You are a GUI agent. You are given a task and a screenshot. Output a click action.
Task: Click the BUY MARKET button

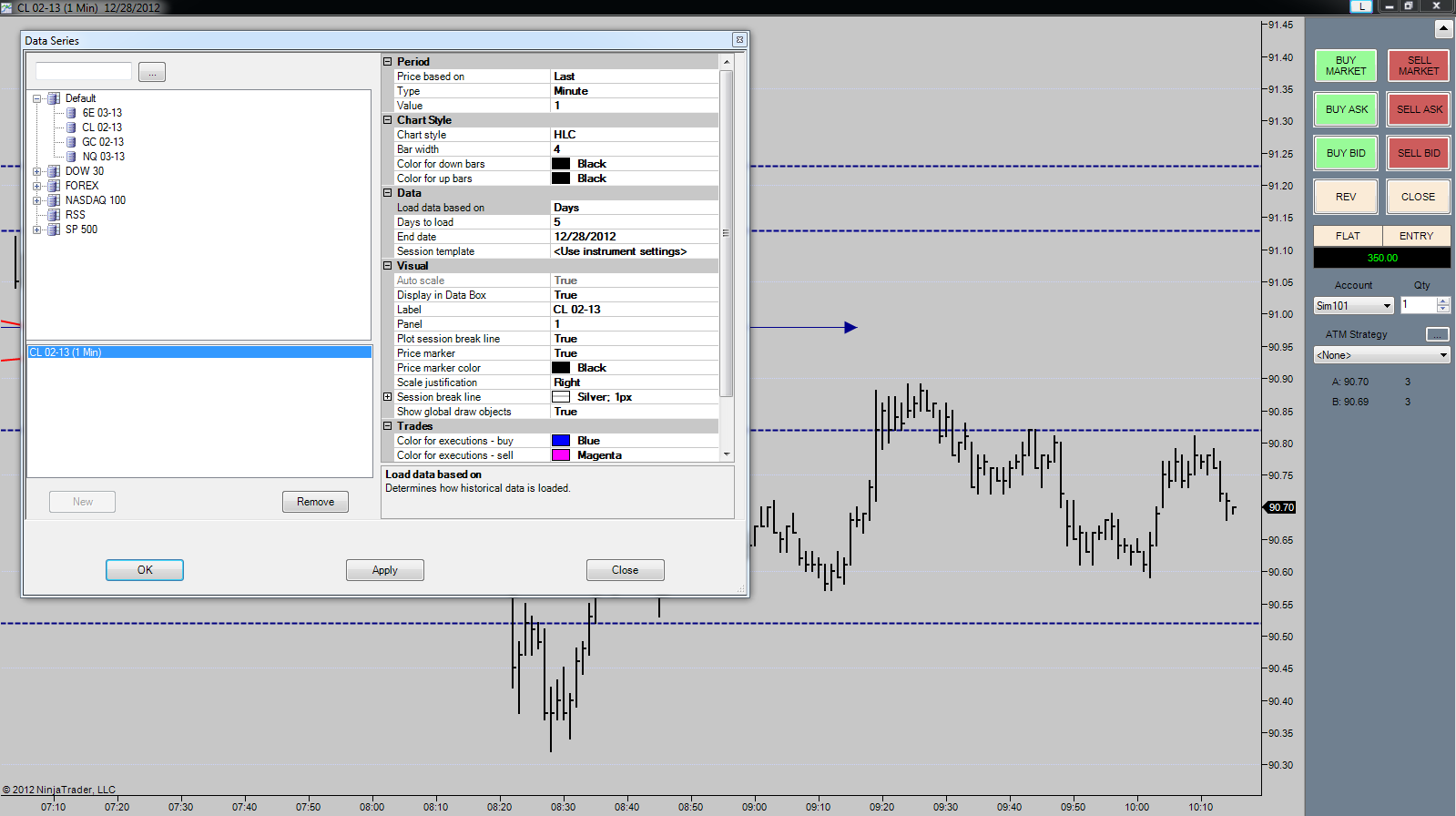[1345, 66]
